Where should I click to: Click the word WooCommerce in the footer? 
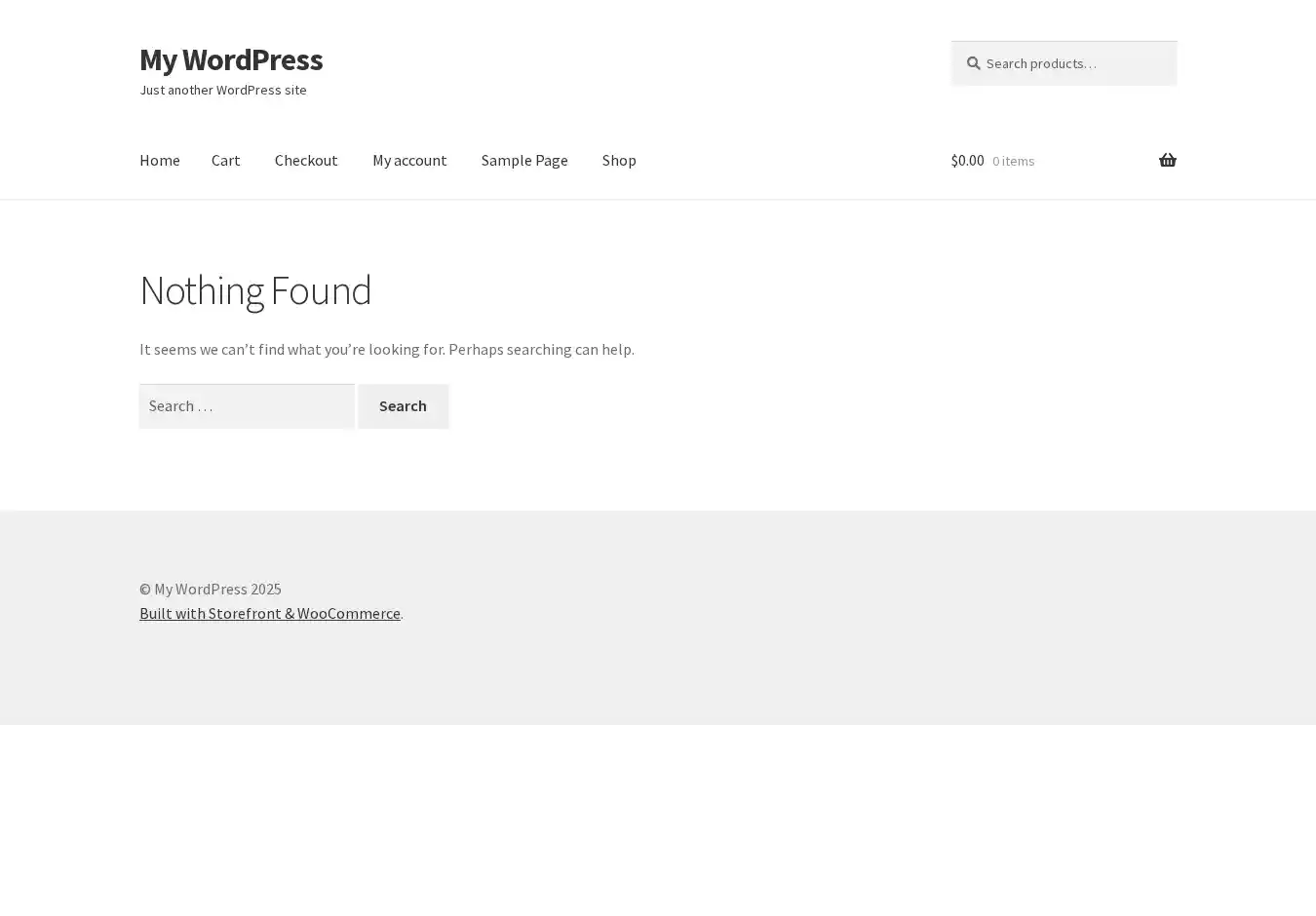pyautogui.click(x=348, y=613)
